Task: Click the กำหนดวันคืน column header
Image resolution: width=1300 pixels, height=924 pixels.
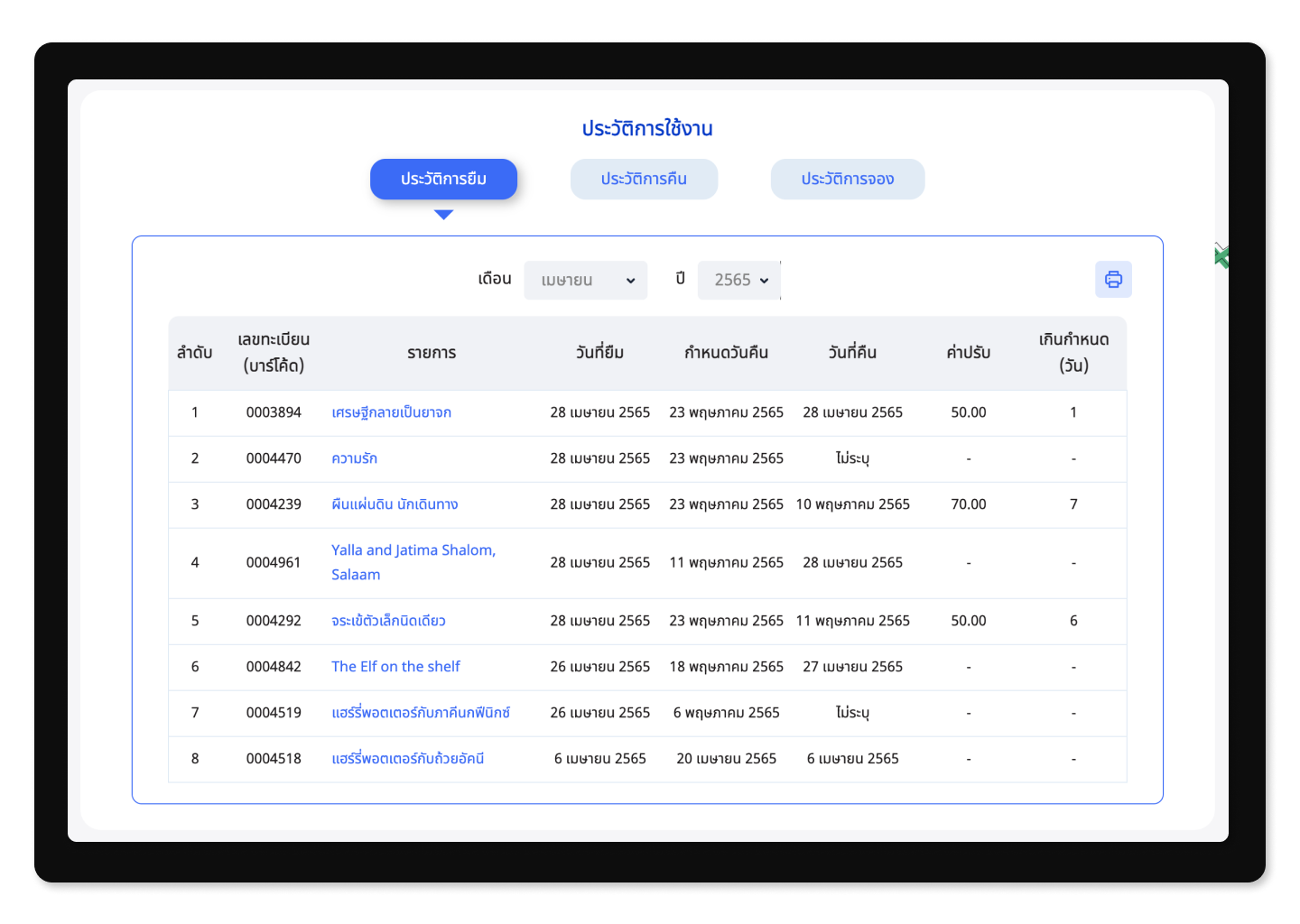Action: tap(727, 353)
